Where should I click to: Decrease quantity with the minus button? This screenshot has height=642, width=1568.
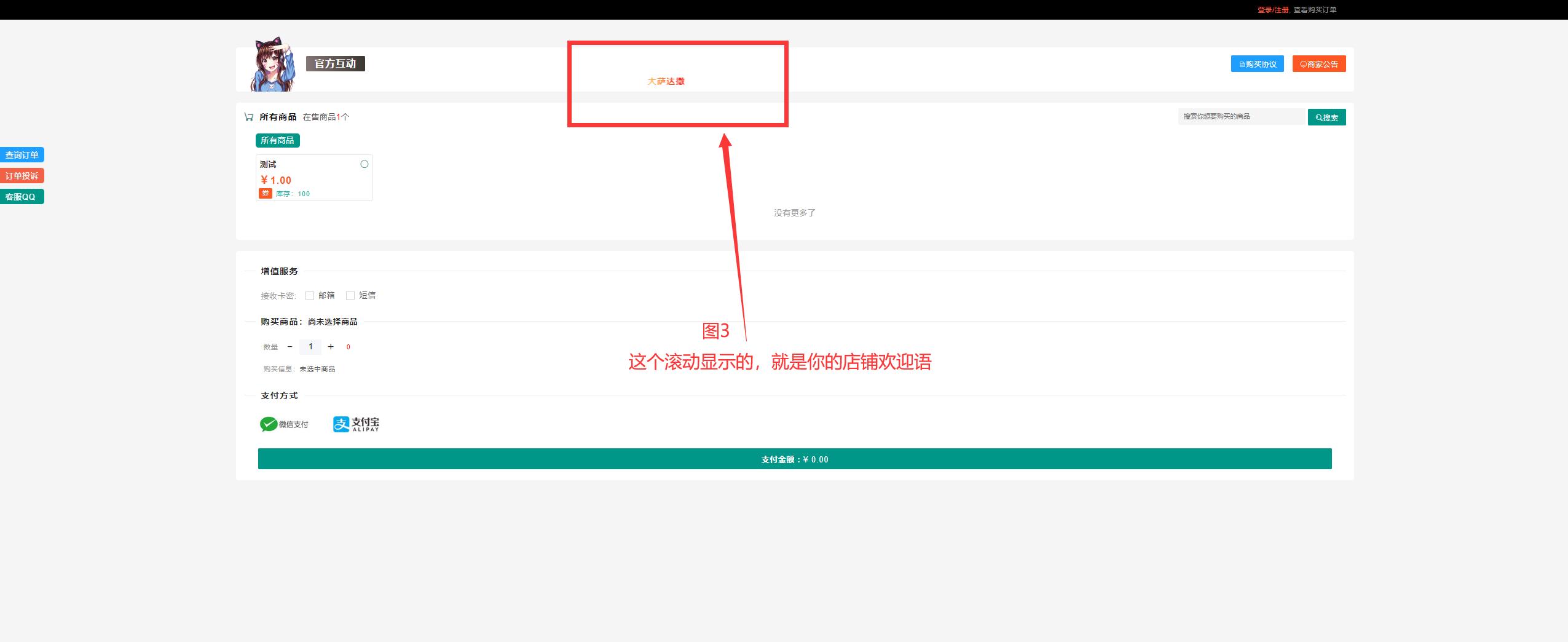pos(290,347)
